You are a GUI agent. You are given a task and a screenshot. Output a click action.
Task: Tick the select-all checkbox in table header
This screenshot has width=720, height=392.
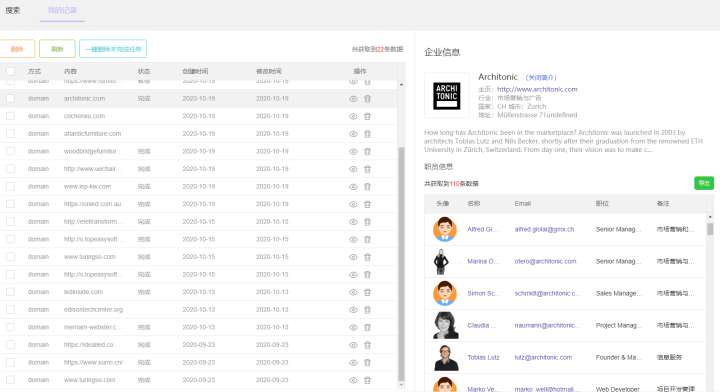click(10, 71)
